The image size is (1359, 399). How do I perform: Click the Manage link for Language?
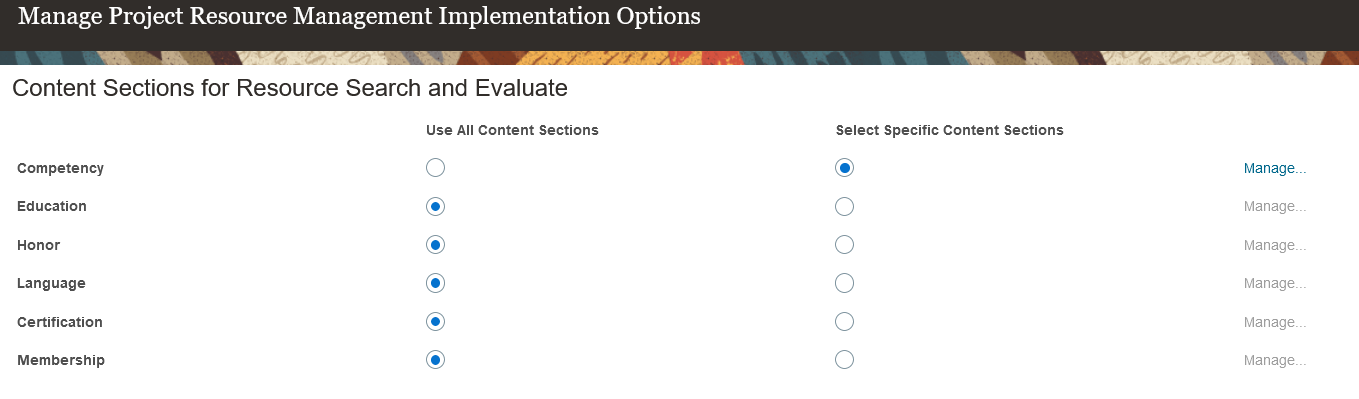(1275, 283)
